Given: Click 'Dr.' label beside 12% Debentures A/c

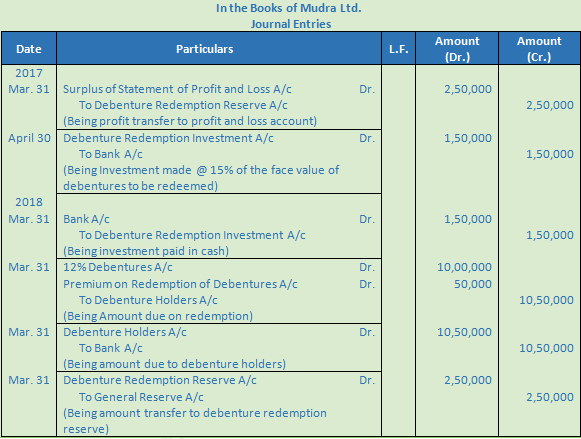Looking at the screenshot, I should (x=367, y=267).
